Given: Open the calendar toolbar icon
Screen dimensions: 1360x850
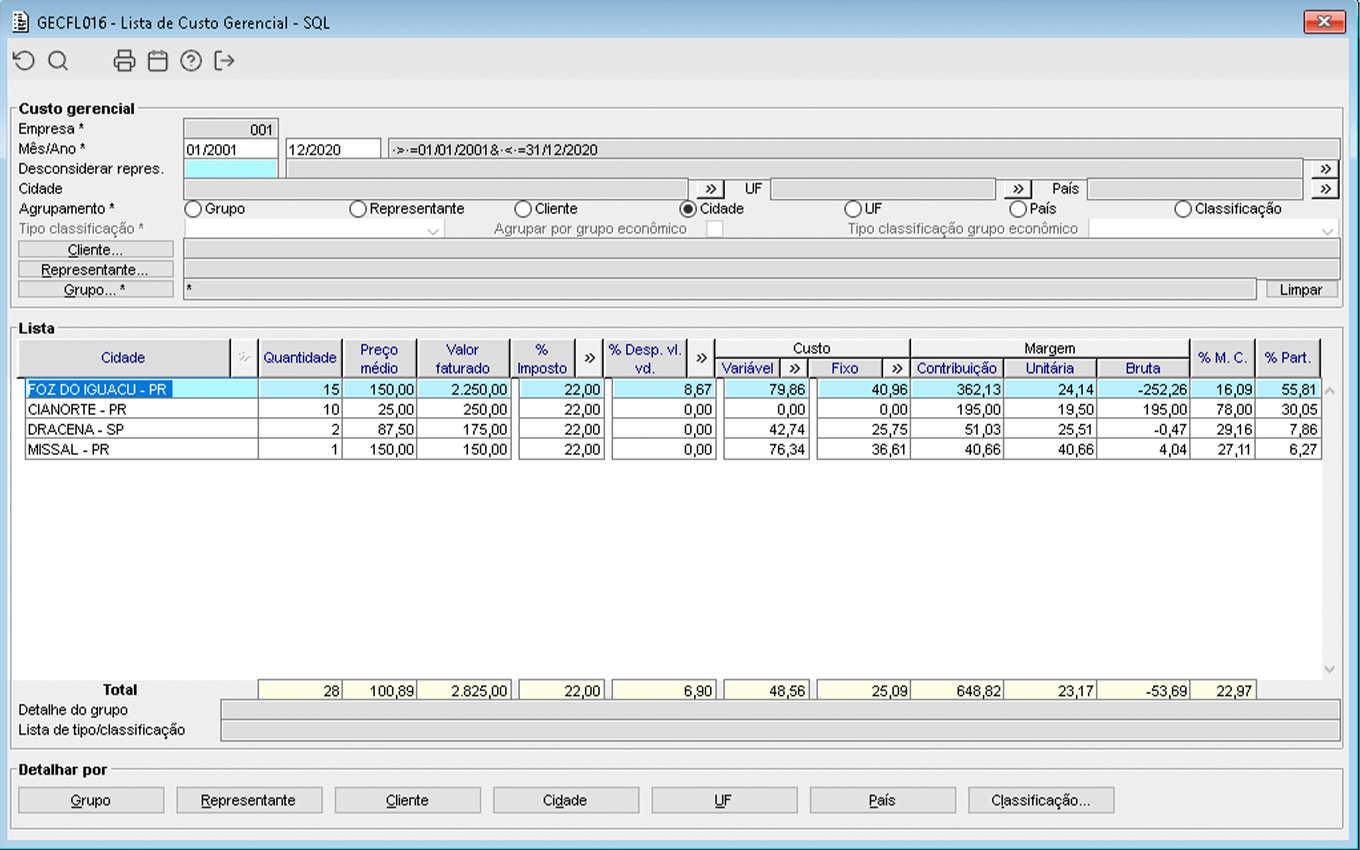Looking at the screenshot, I should coord(158,61).
